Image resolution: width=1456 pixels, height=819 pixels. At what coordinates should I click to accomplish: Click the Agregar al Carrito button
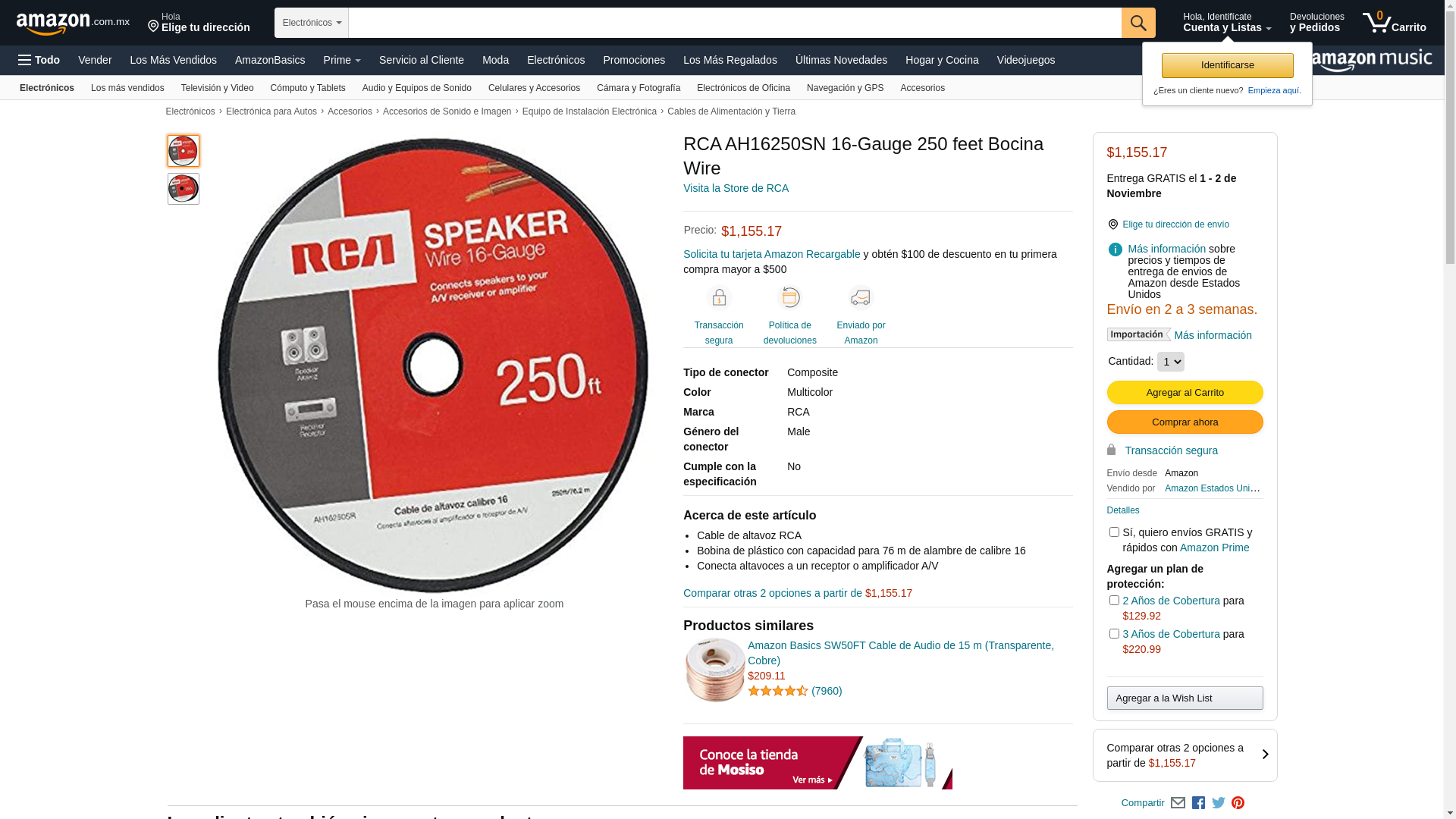[x=1185, y=392]
